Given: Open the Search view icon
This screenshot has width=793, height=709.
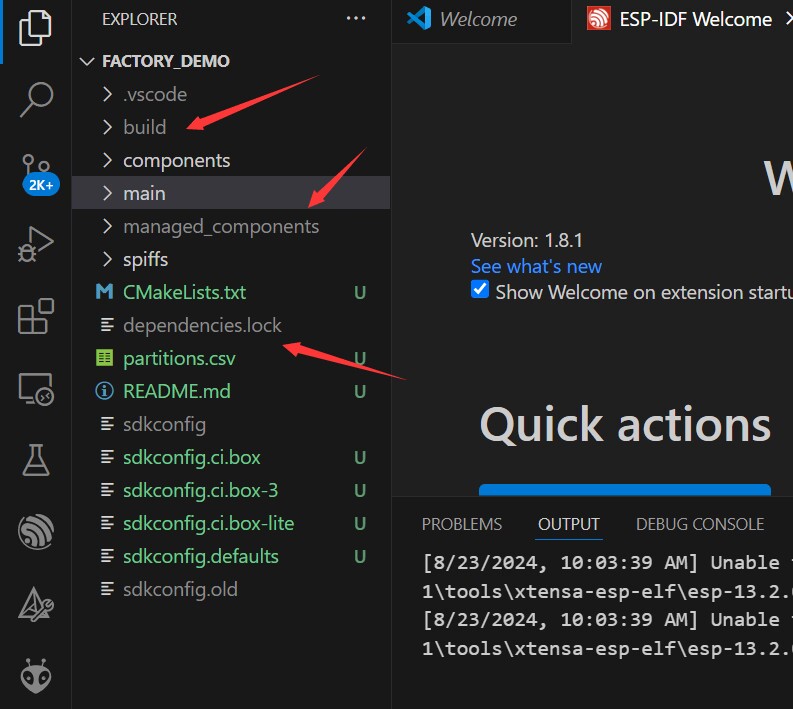Looking at the screenshot, I should (36, 99).
